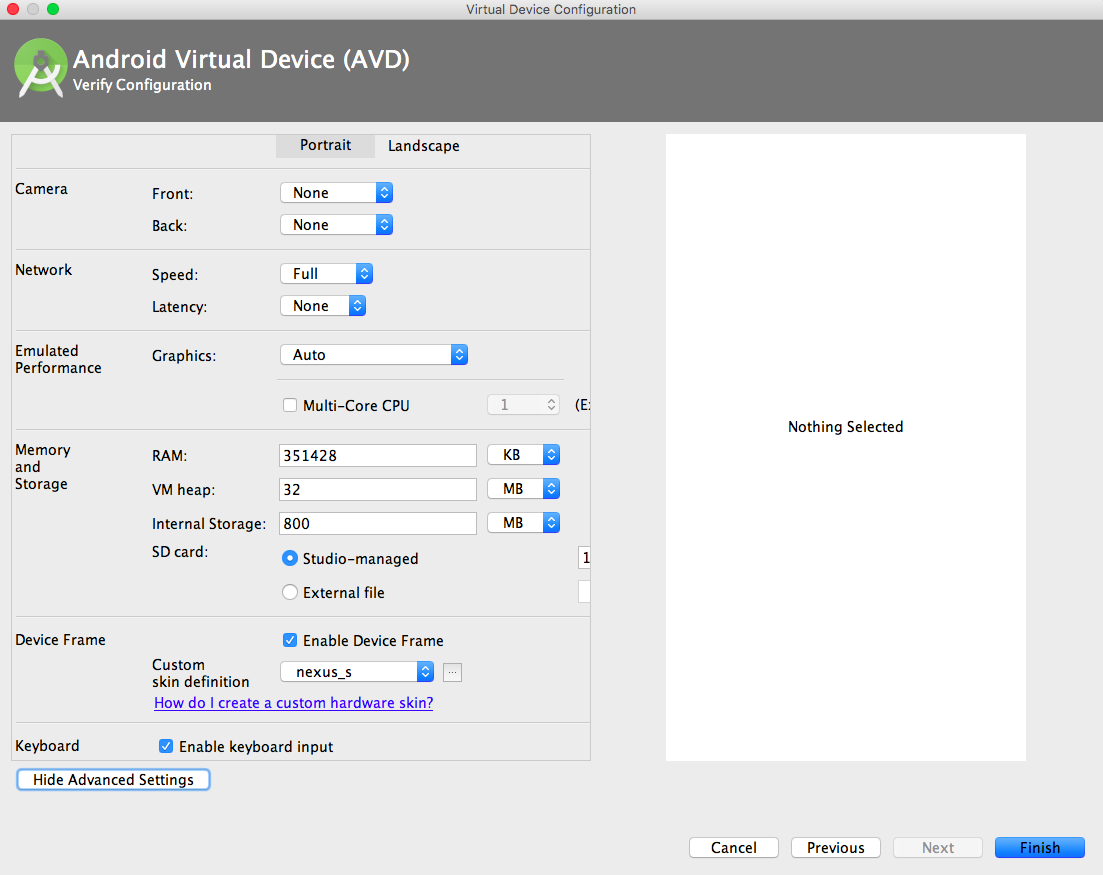1103x875 pixels.
Task: Open the network Speed dropdown
Action: pos(326,273)
